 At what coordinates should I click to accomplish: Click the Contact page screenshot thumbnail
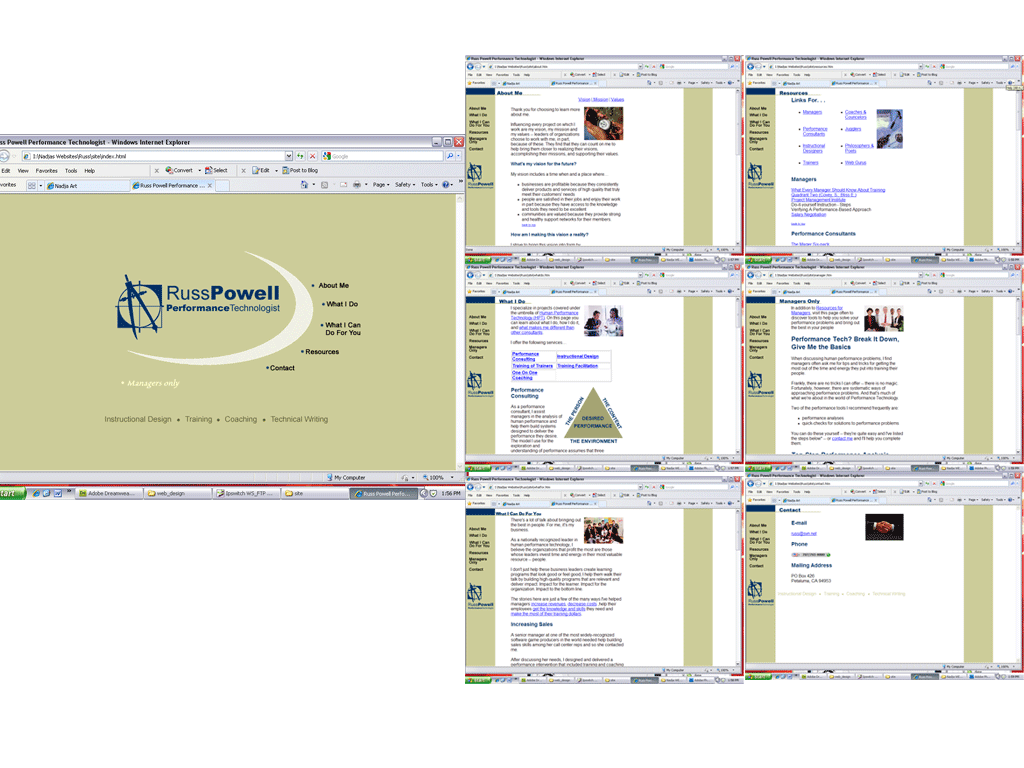click(x=884, y=578)
